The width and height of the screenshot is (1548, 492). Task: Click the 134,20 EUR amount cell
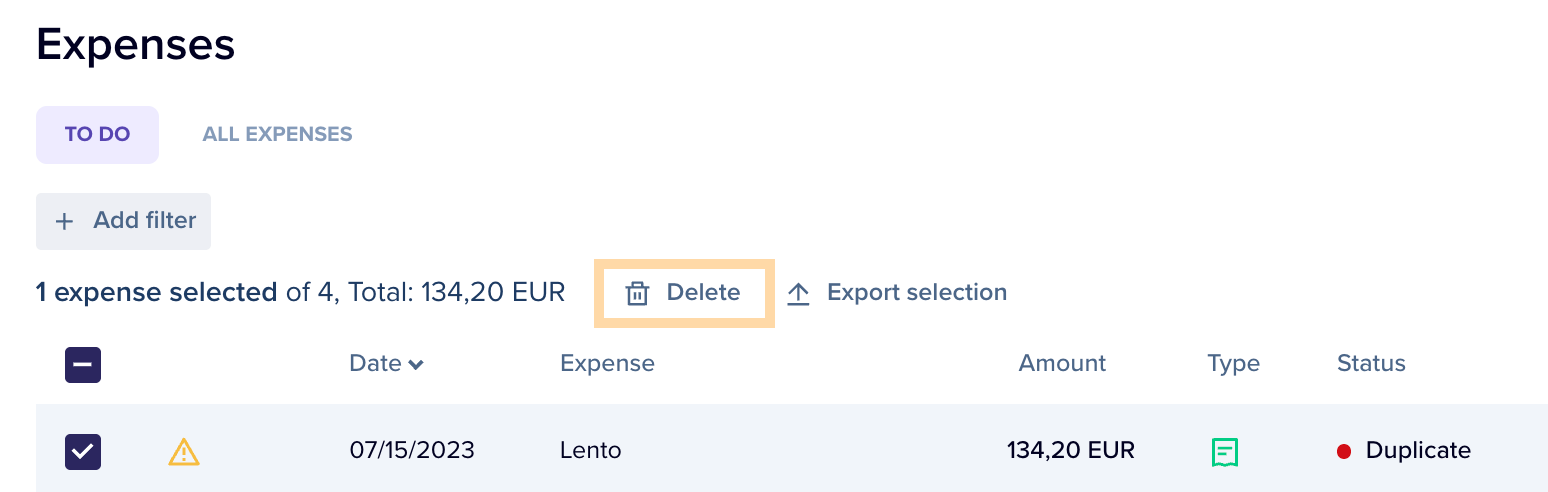(1071, 451)
